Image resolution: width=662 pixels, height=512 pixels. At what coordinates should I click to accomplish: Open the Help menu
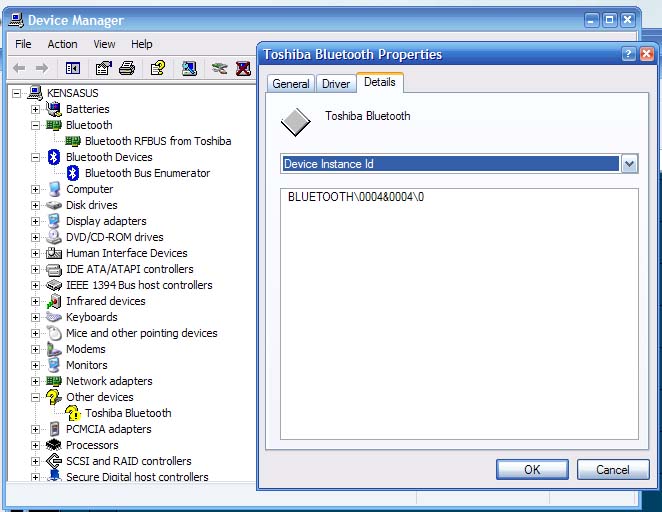[x=141, y=44]
